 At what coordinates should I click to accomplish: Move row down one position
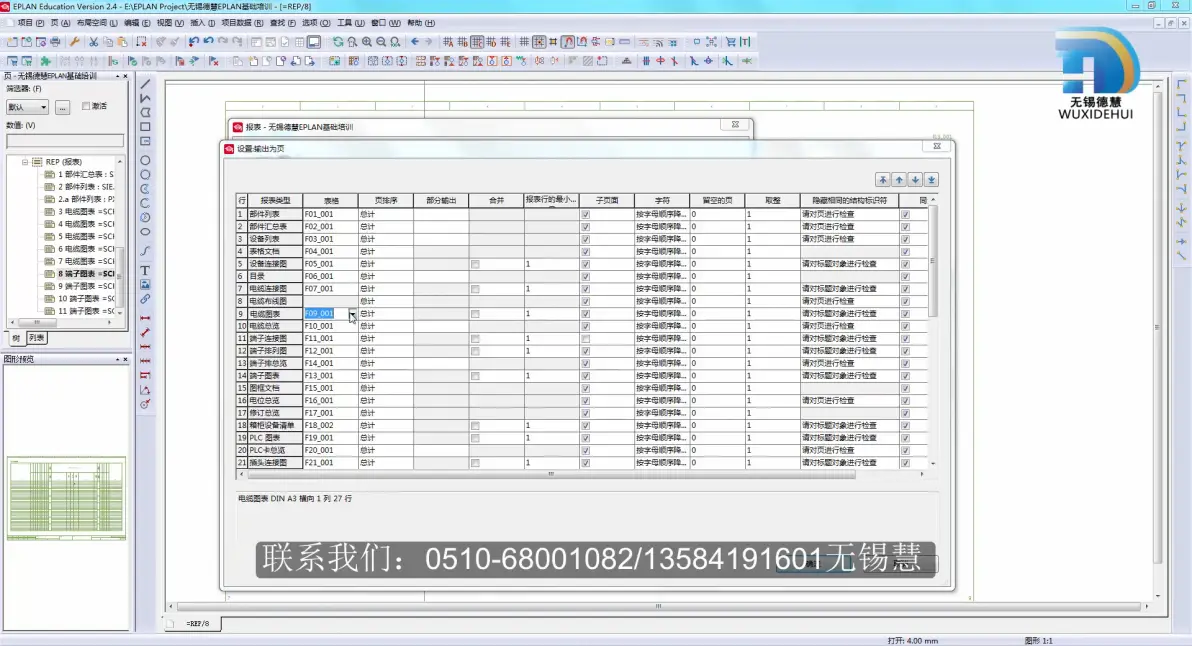coord(915,180)
